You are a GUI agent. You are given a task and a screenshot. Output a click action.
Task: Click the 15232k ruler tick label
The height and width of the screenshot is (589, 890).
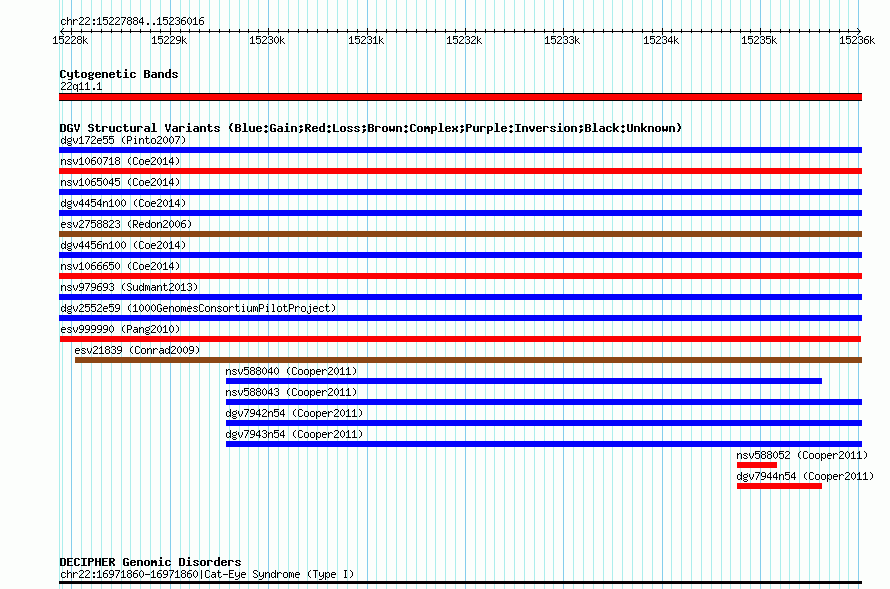point(464,40)
